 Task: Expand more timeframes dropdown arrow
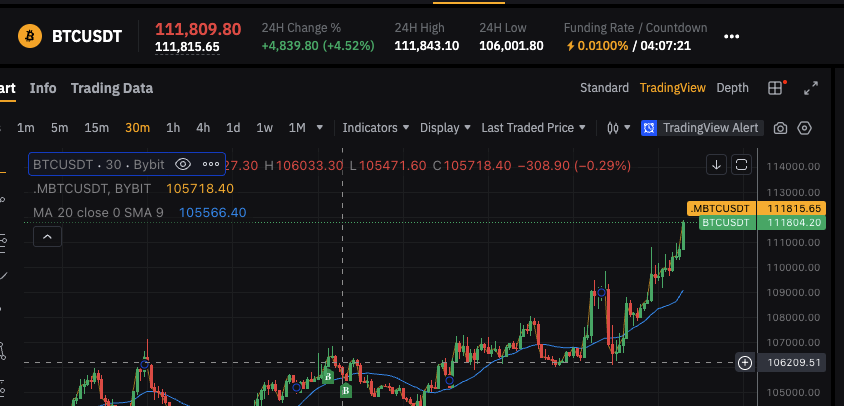320,128
